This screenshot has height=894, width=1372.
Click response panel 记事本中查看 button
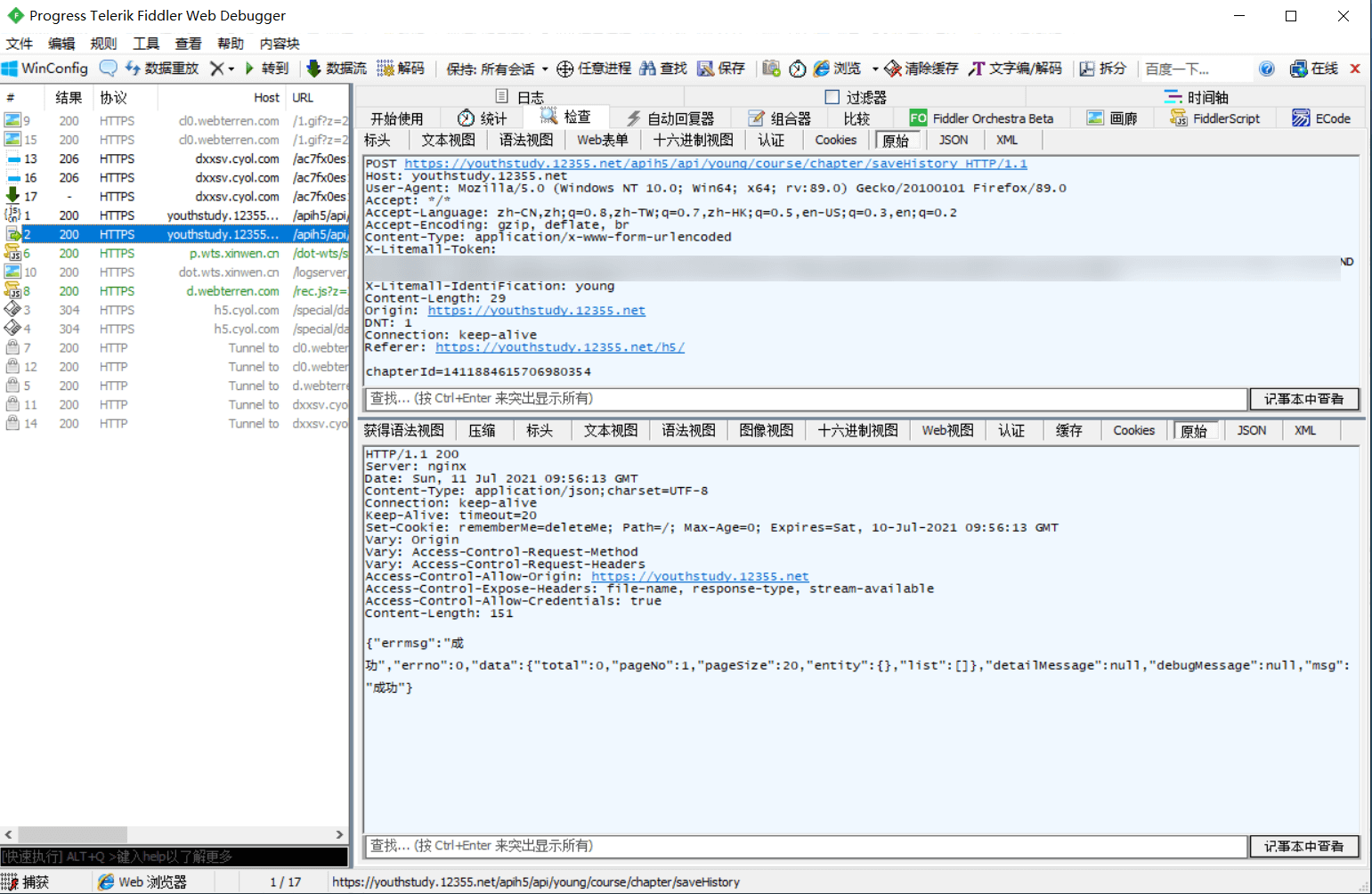point(1304,846)
